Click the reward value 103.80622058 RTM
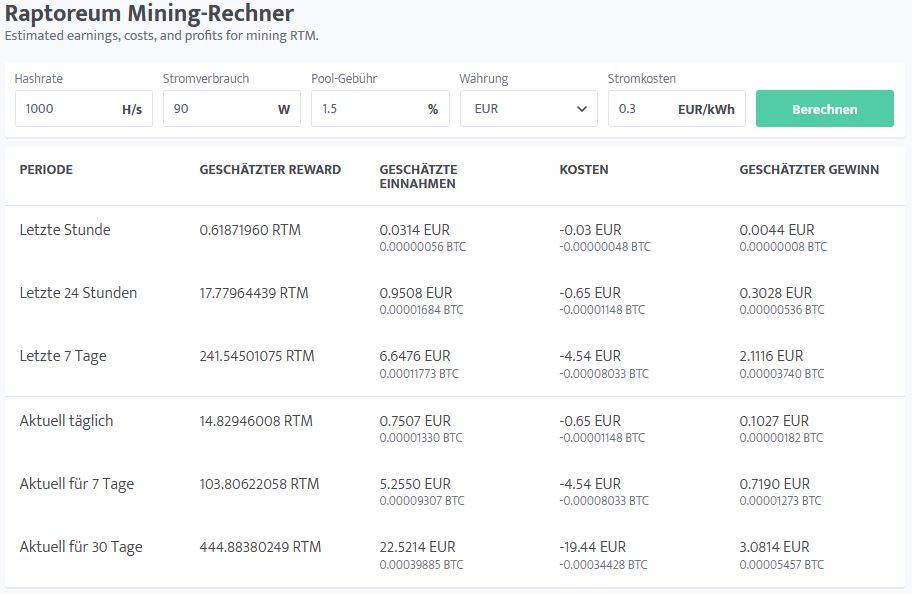The width and height of the screenshot is (912, 594). (259, 484)
